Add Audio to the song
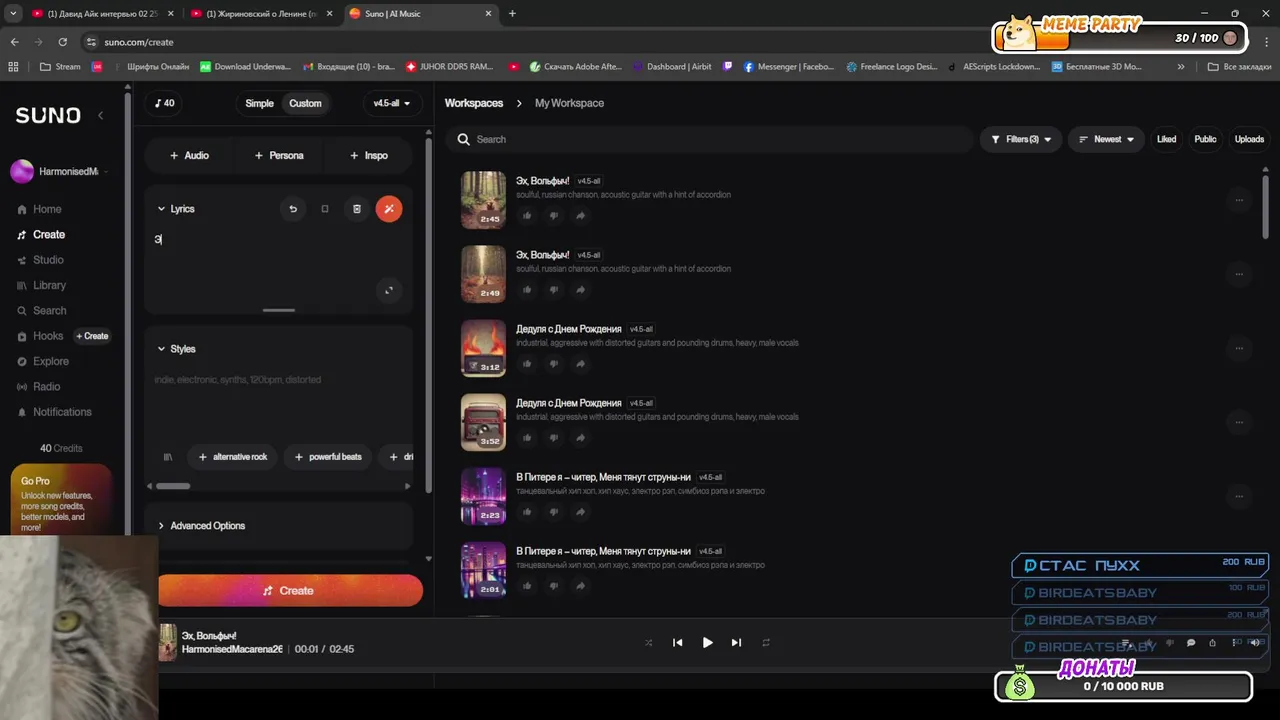The image size is (1280, 720). tap(189, 155)
